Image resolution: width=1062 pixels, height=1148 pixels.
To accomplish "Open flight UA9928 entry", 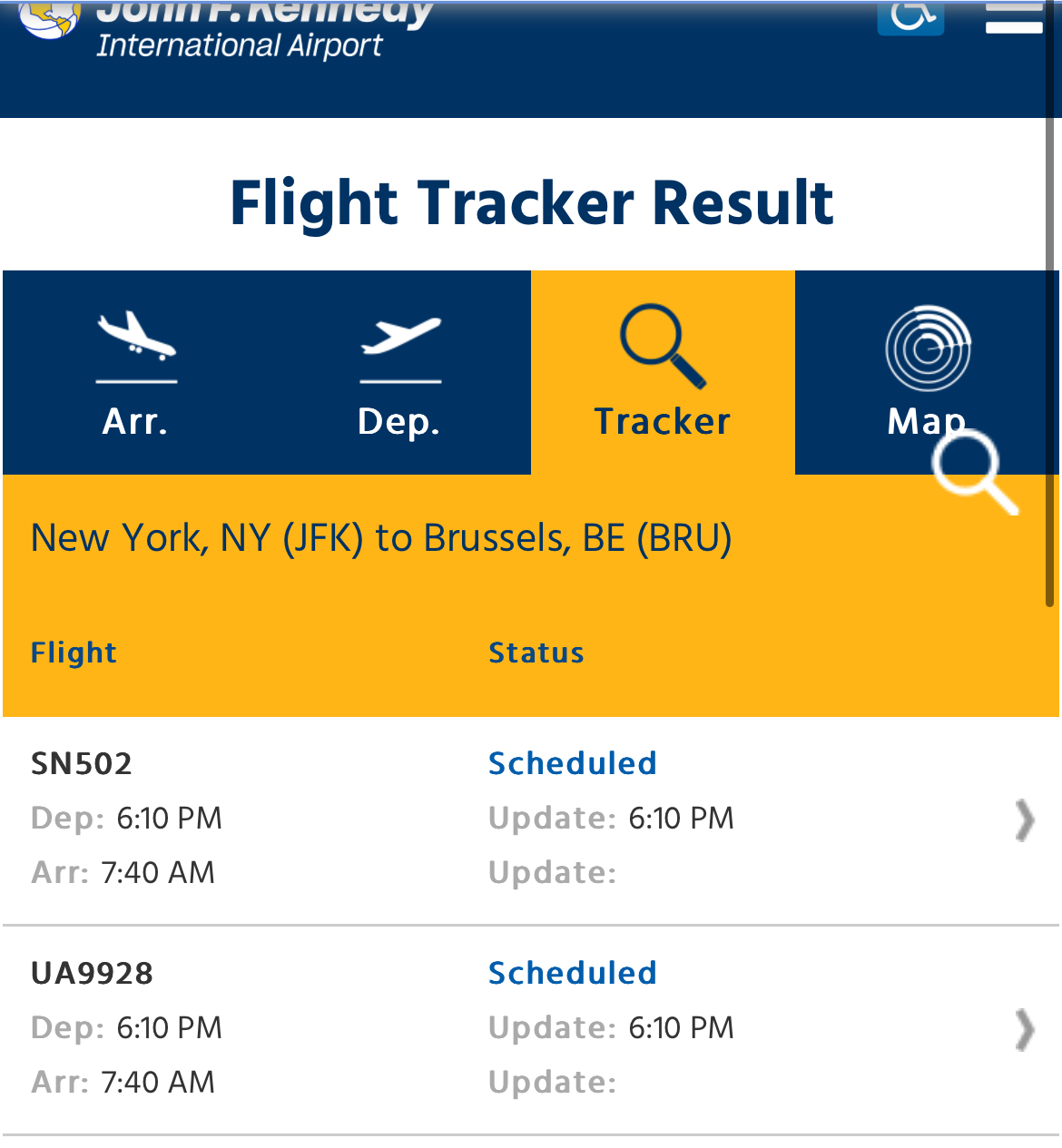I will (92, 973).
